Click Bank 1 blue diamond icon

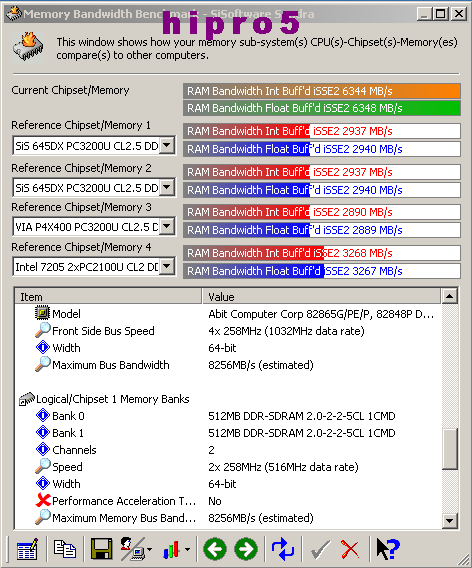tap(43, 432)
